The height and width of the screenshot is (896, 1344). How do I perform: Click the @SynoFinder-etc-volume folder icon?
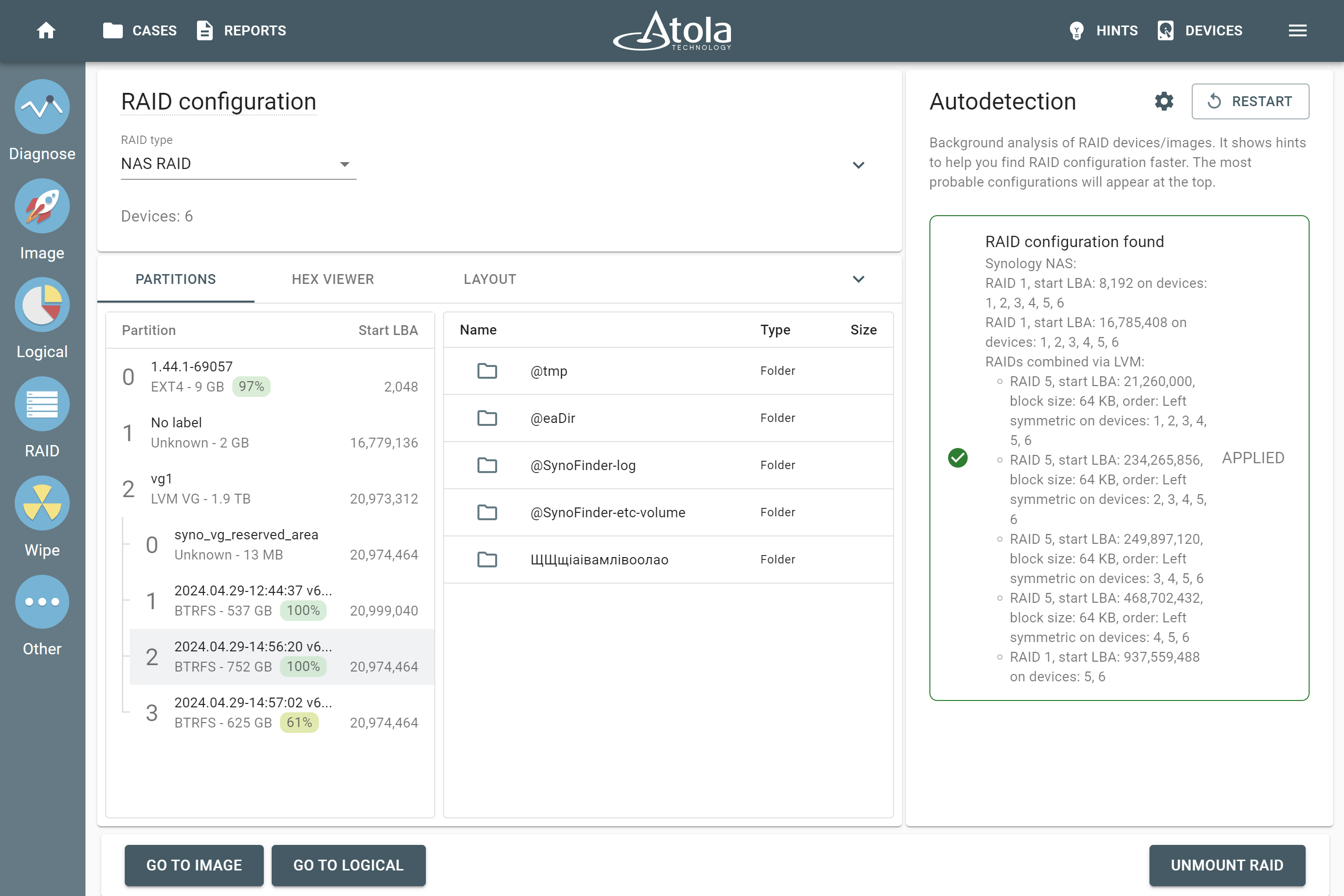(487, 512)
